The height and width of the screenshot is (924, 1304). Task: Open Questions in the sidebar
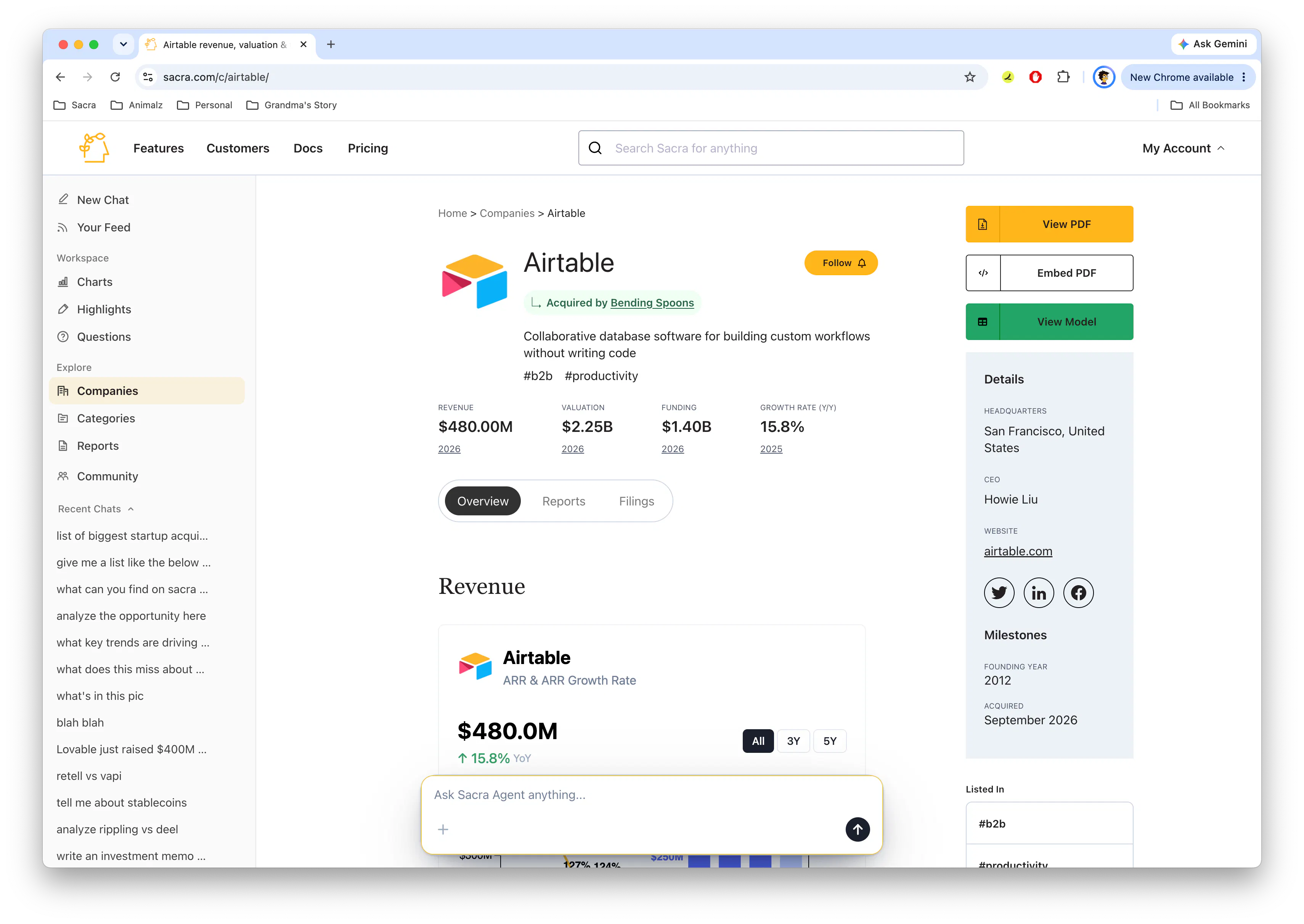[x=147, y=336]
